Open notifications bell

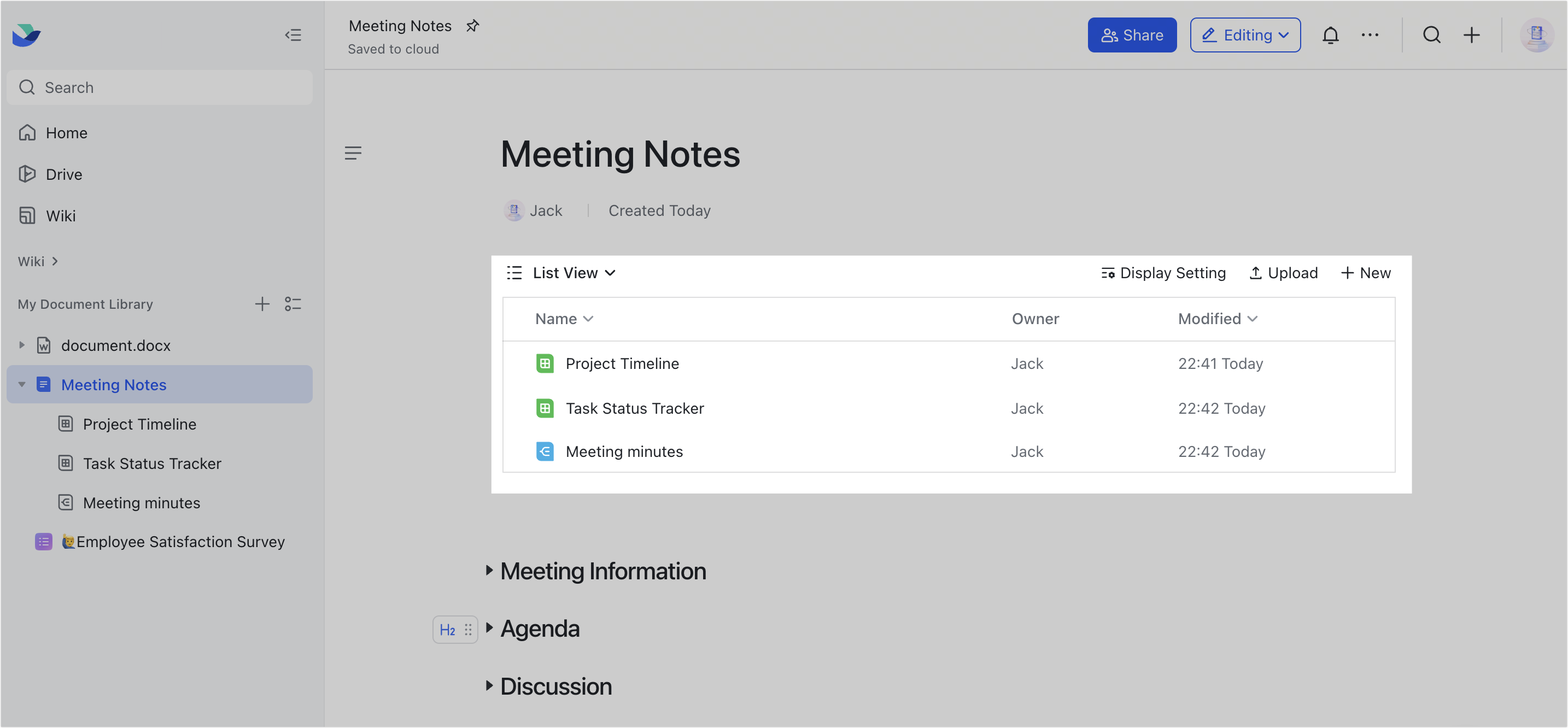click(x=1330, y=36)
